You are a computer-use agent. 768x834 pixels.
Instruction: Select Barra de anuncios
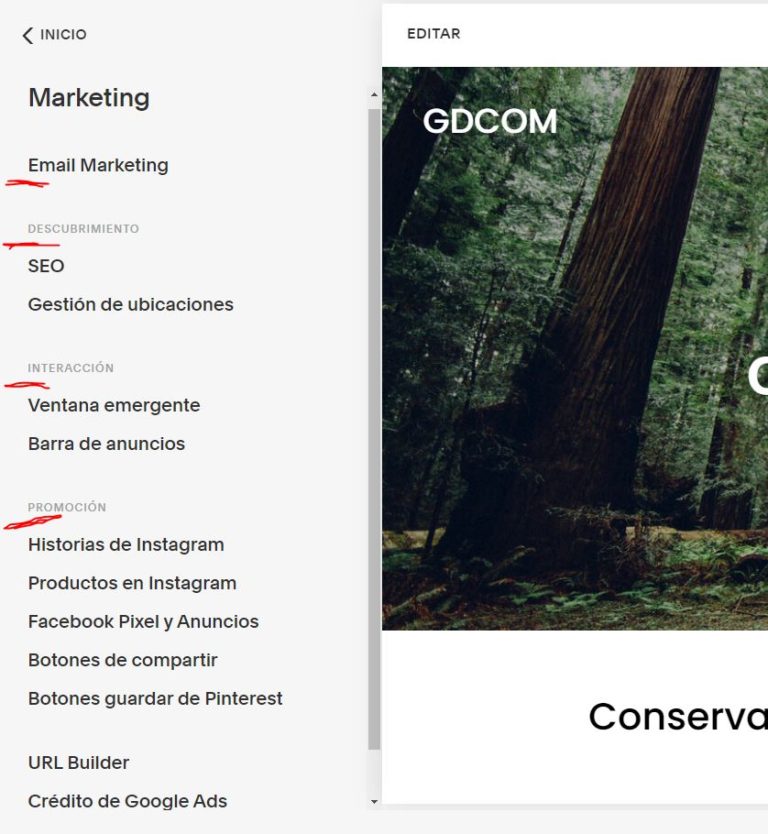pyautogui.click(x=106, y=444)
